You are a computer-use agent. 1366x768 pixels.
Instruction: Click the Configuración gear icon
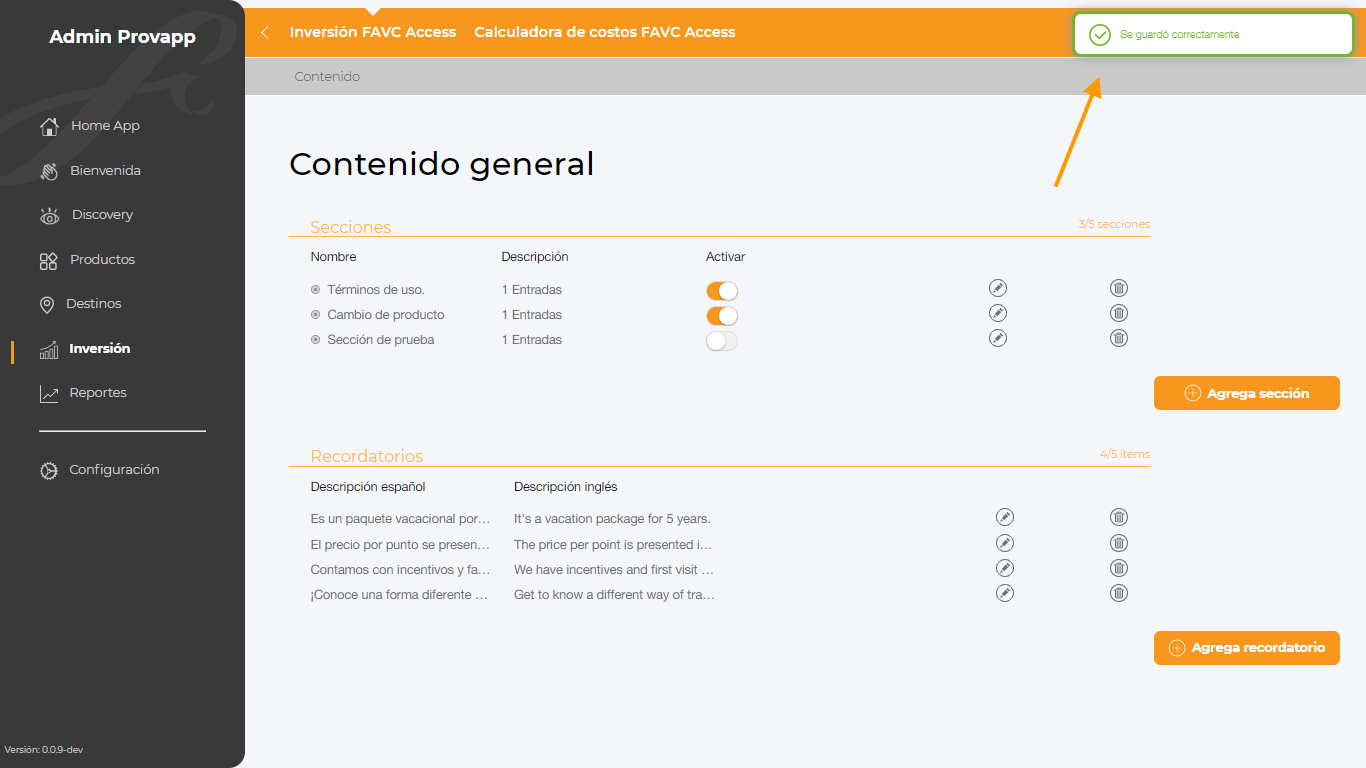point(49,470)
